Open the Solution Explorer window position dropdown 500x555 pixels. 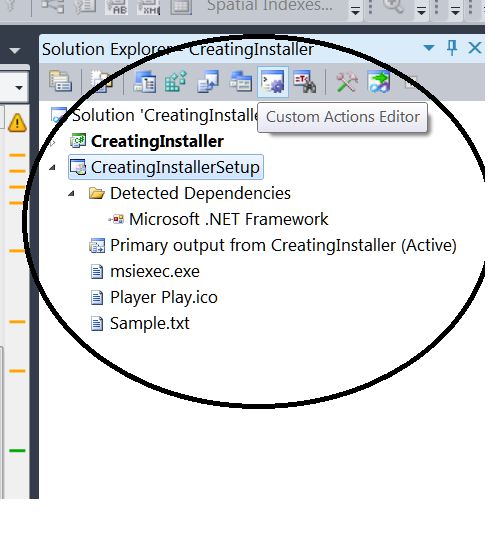429,48
